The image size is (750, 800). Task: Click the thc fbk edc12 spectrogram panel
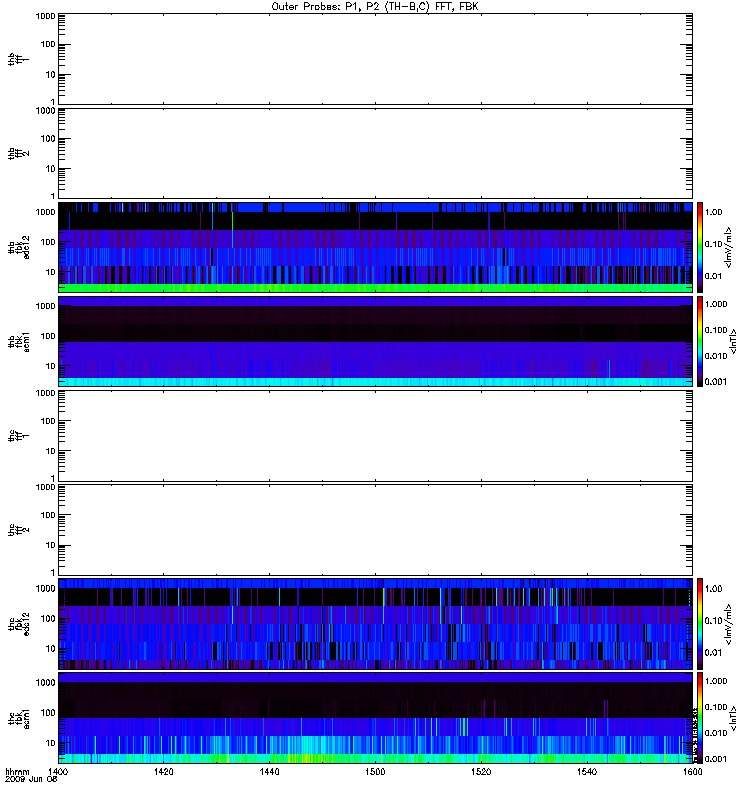pyautogui.click(x=375, y=623)
